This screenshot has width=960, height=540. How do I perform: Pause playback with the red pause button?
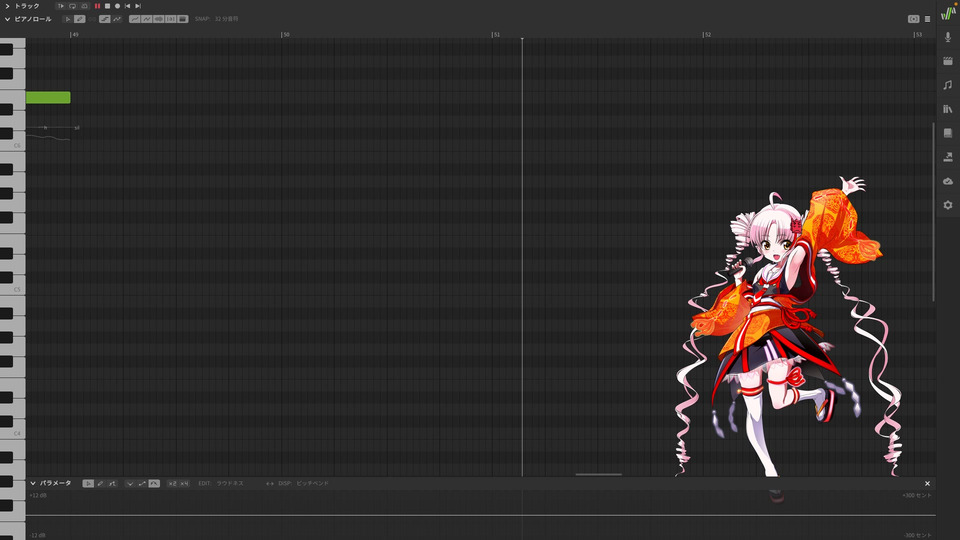tap(97, 6)
